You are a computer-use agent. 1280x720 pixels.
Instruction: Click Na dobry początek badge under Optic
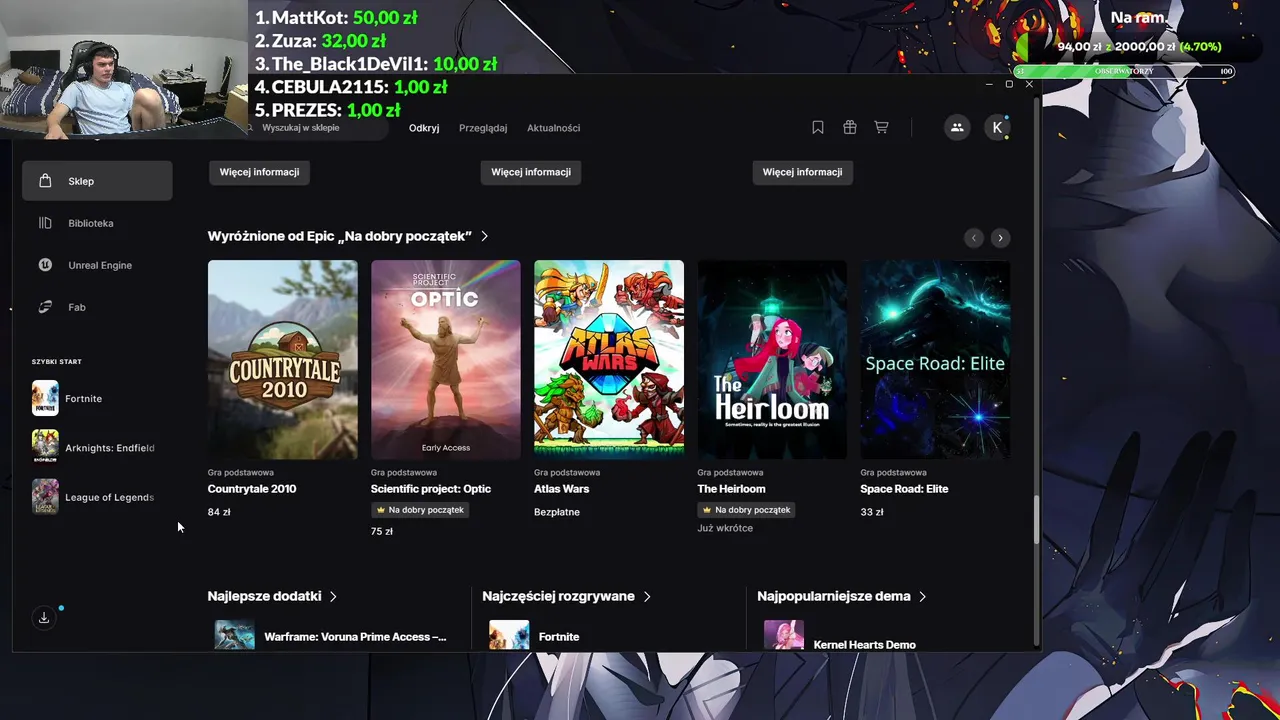tap(420, 510)
